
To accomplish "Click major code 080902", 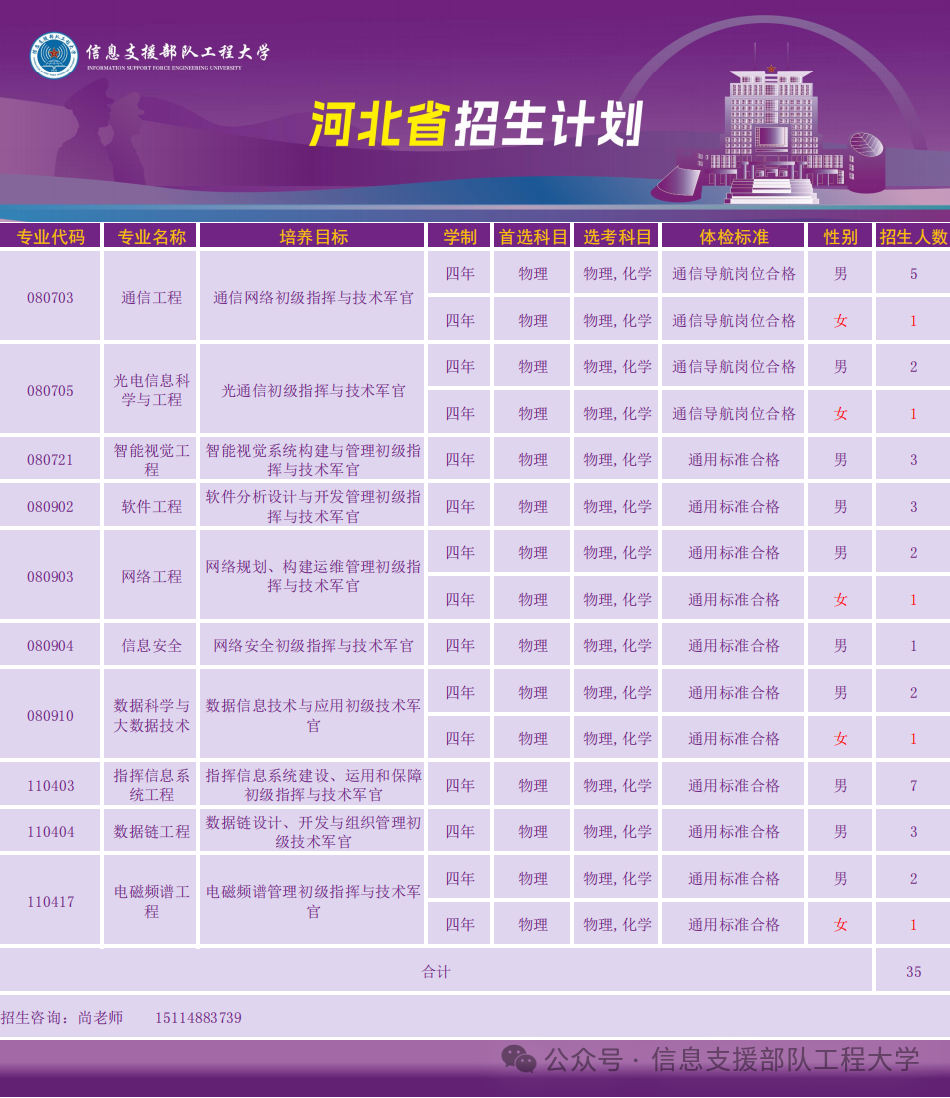I will (50, 507).
